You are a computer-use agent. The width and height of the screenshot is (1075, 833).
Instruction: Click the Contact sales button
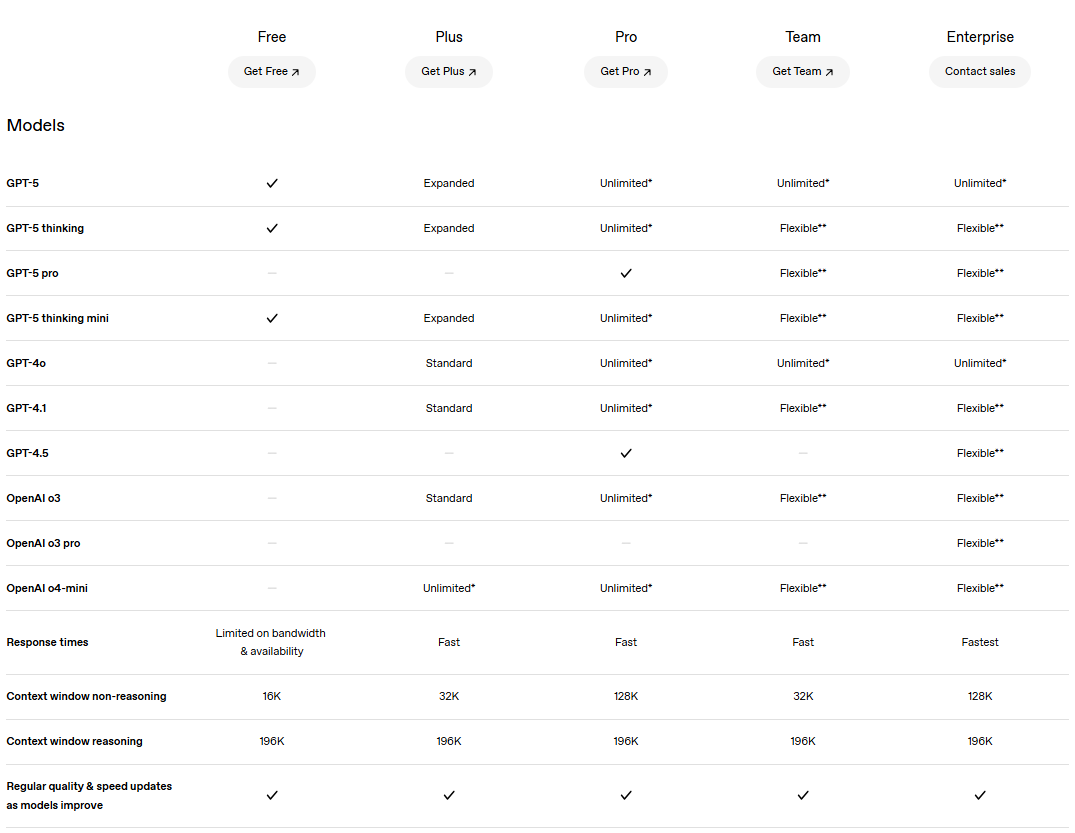pyautogui.click(x=980, y=72)
